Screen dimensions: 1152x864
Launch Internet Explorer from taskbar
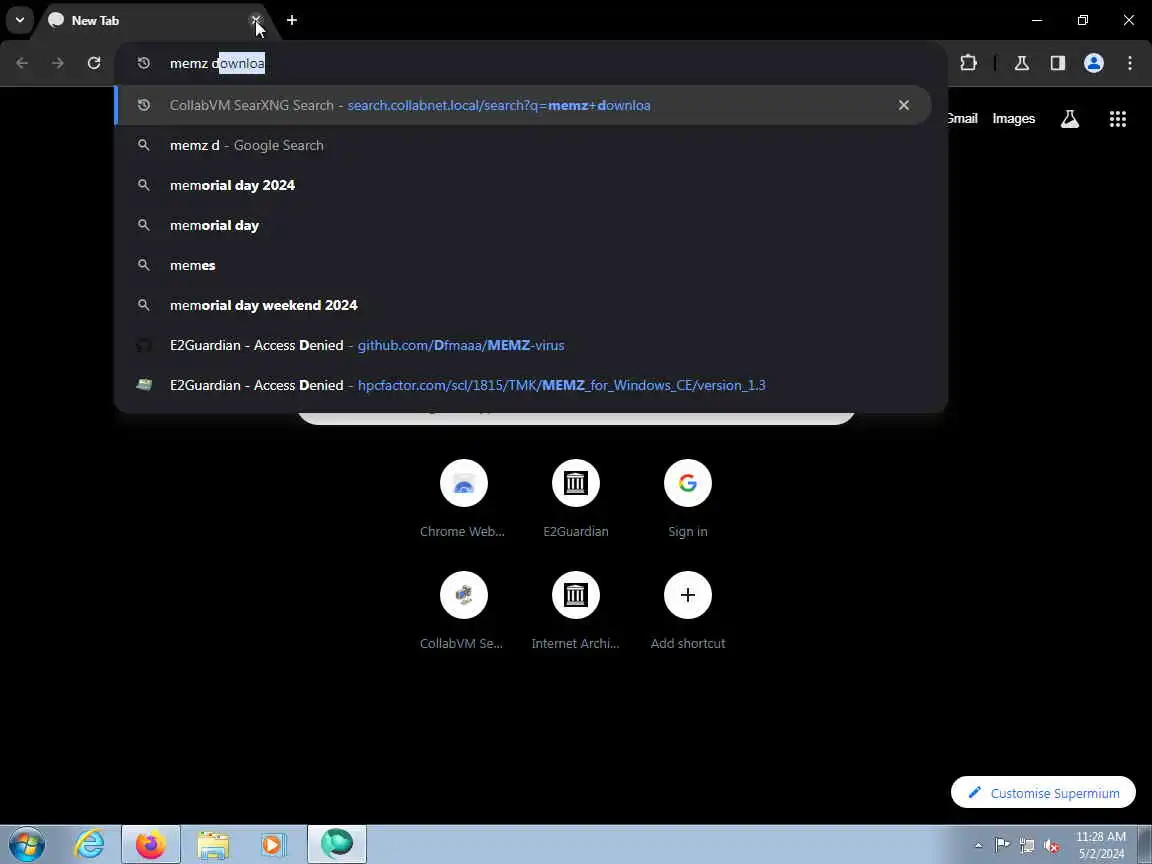tap(89, 844)
